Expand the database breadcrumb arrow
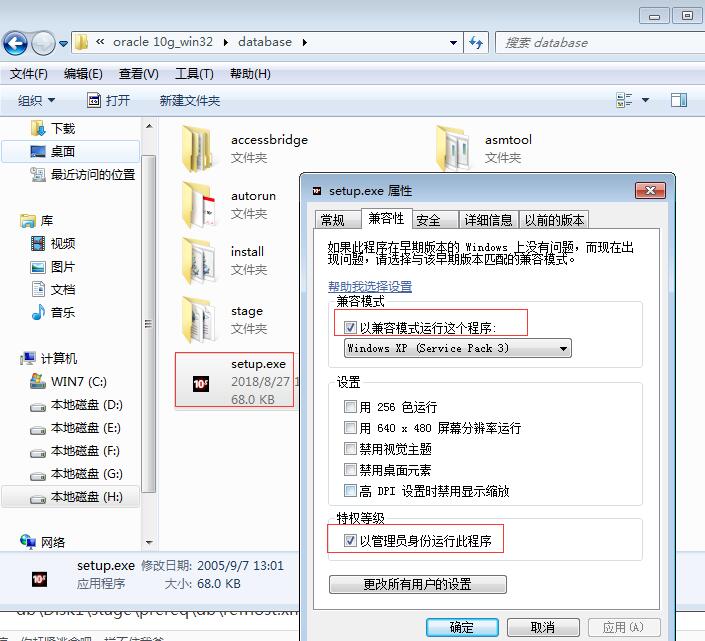The height and width of the screenshot is (641, 705). [305, 43]
